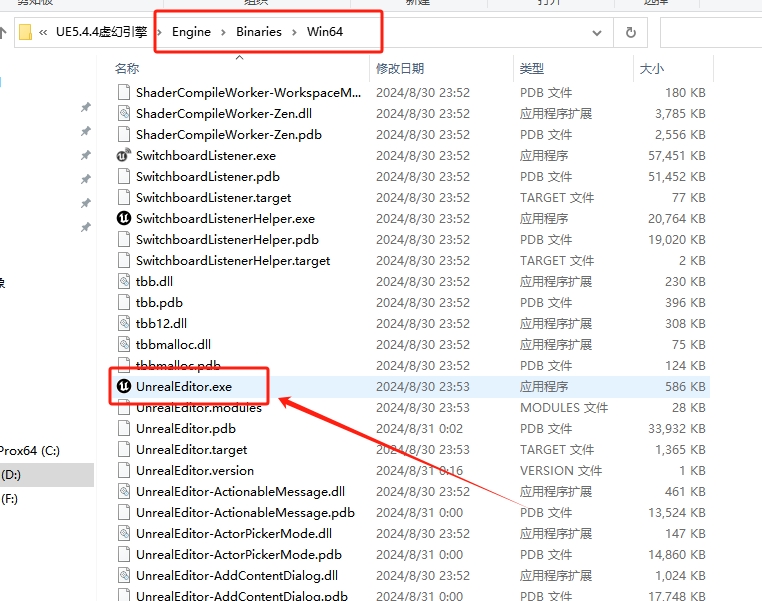Sort files by the 修改日期 column header
The height and width of the screenshot is (601, 762).
[400, 68]
